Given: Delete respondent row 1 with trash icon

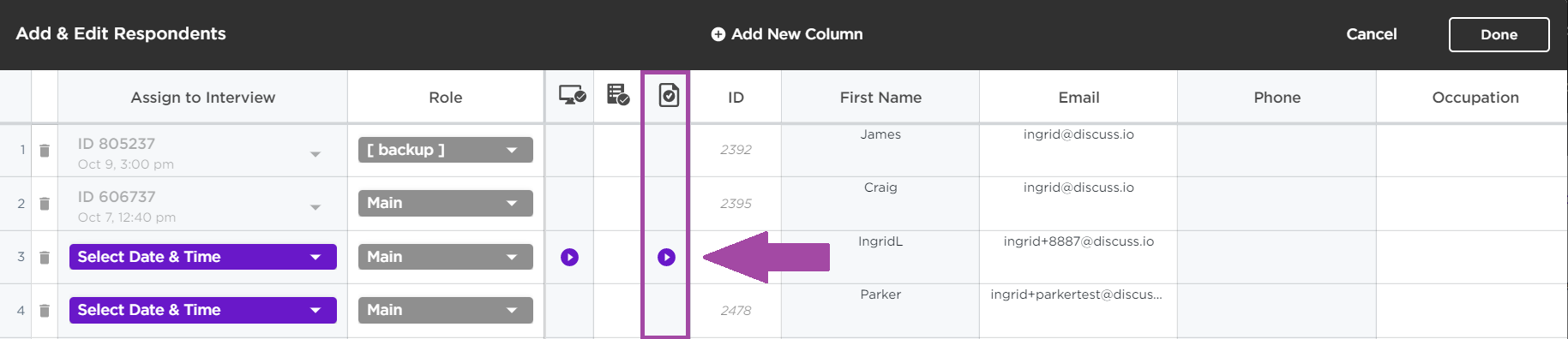Looking at the screenshot, I should coord(45,151).
